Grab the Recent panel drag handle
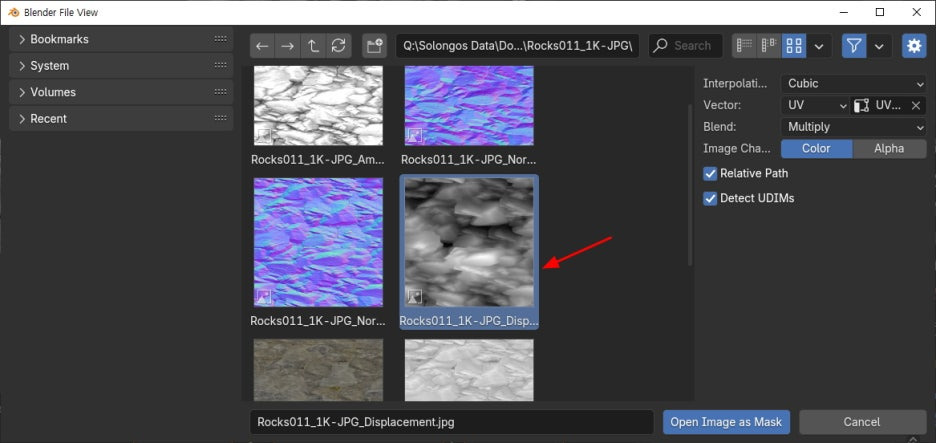Screen dimensions: 936x443 [x=220, y=118]
